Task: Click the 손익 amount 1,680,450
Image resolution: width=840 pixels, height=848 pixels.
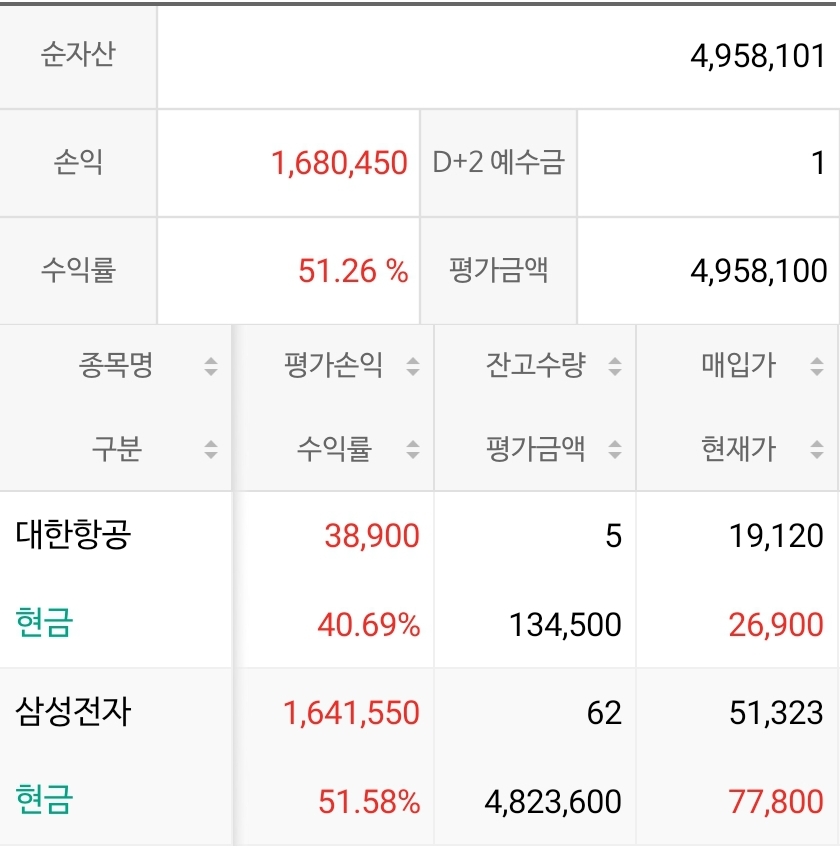Action: (x=339, y=163)
